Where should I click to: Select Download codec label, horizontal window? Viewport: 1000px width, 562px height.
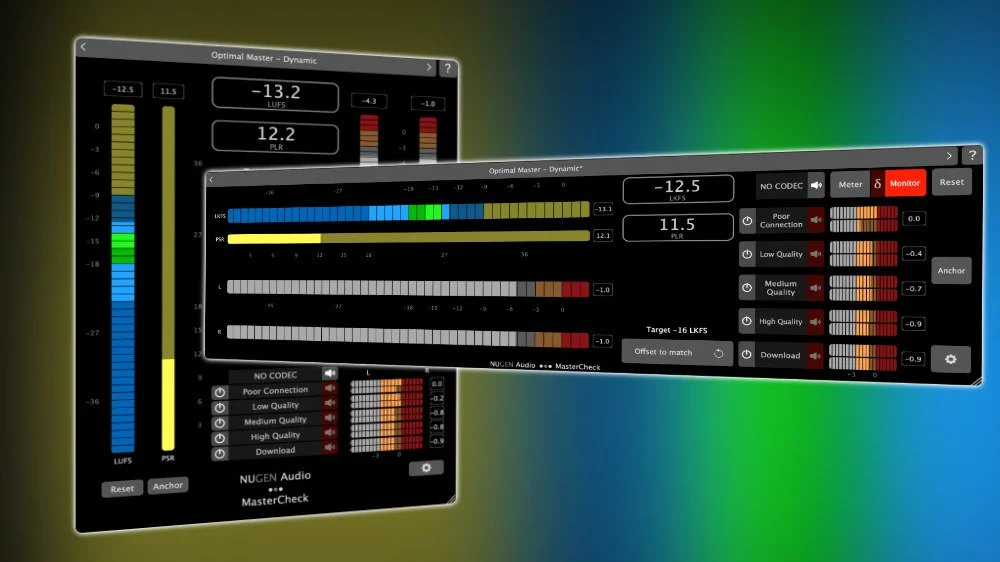coord(781,355)
